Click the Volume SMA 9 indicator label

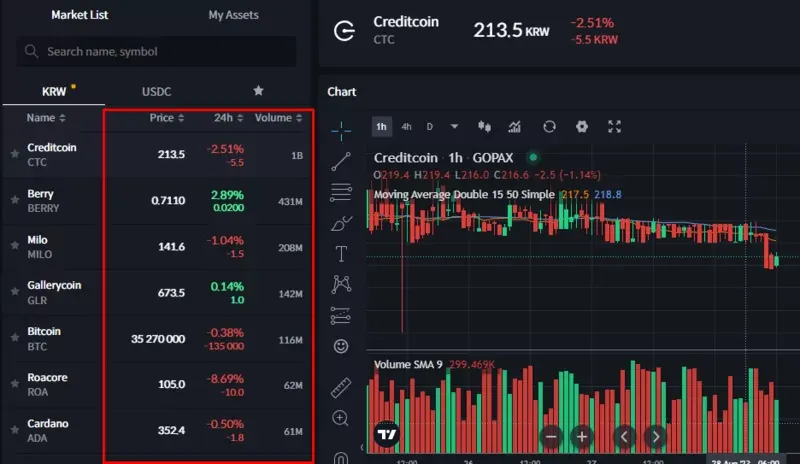(x=408, y=364)
